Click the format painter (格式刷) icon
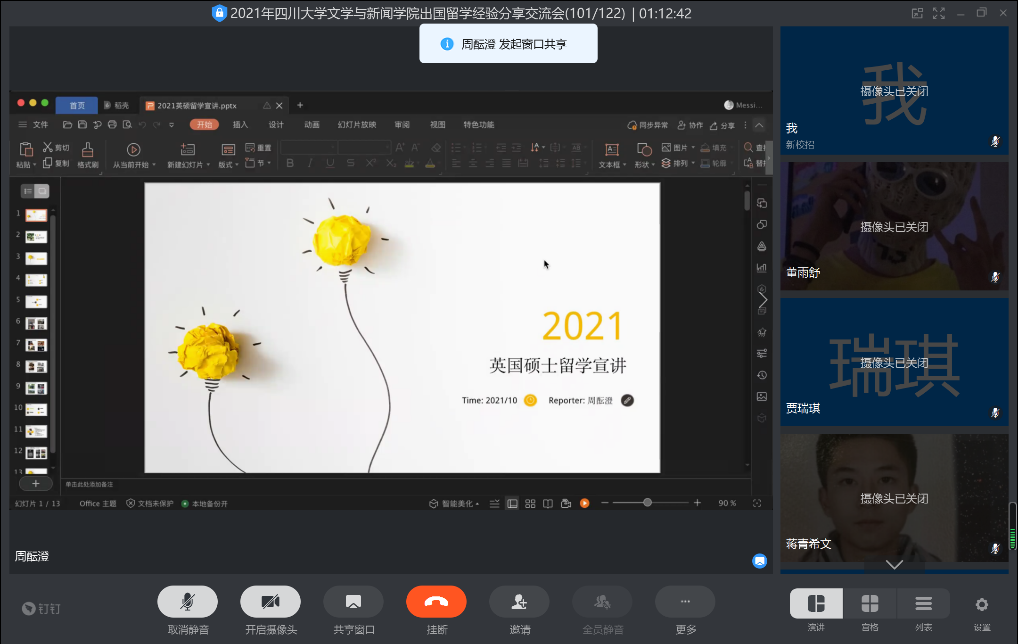Screen dimensions: 1018x644 (87, 150)
